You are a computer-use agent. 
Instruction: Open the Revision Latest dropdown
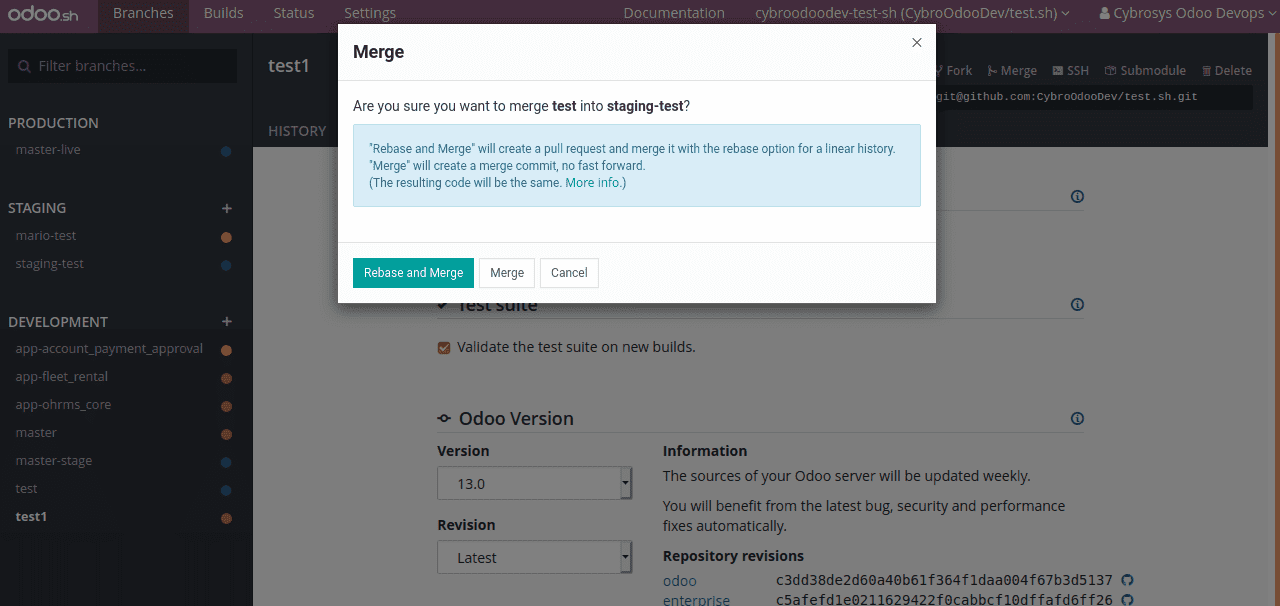(x=534, y=557)
